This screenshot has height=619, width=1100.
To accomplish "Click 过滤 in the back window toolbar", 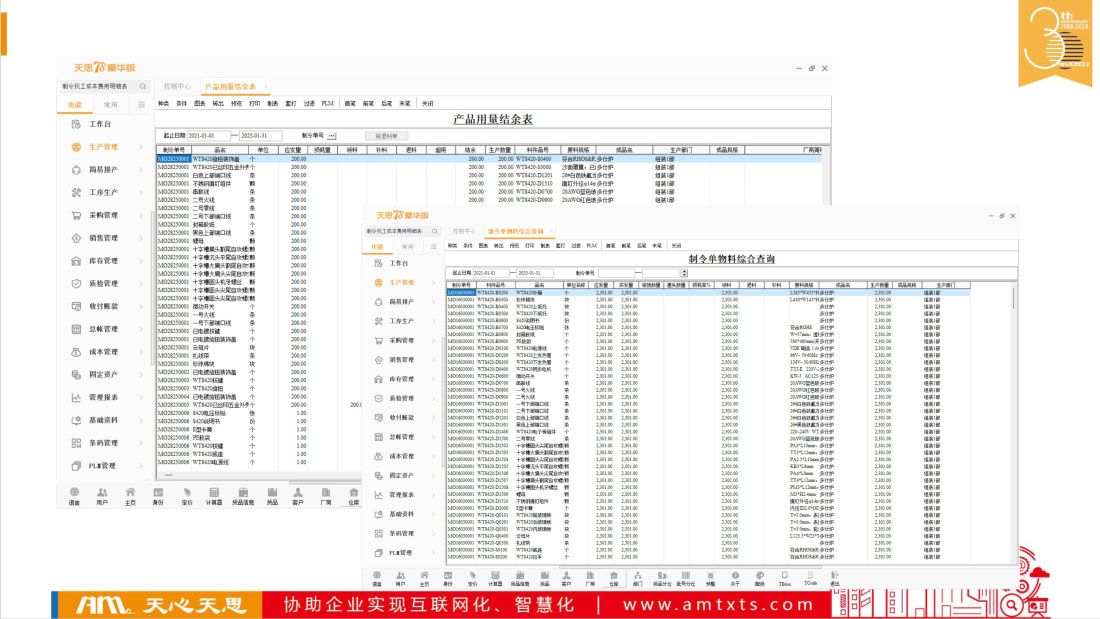I will pyautogui.click(x=309, y=103).
